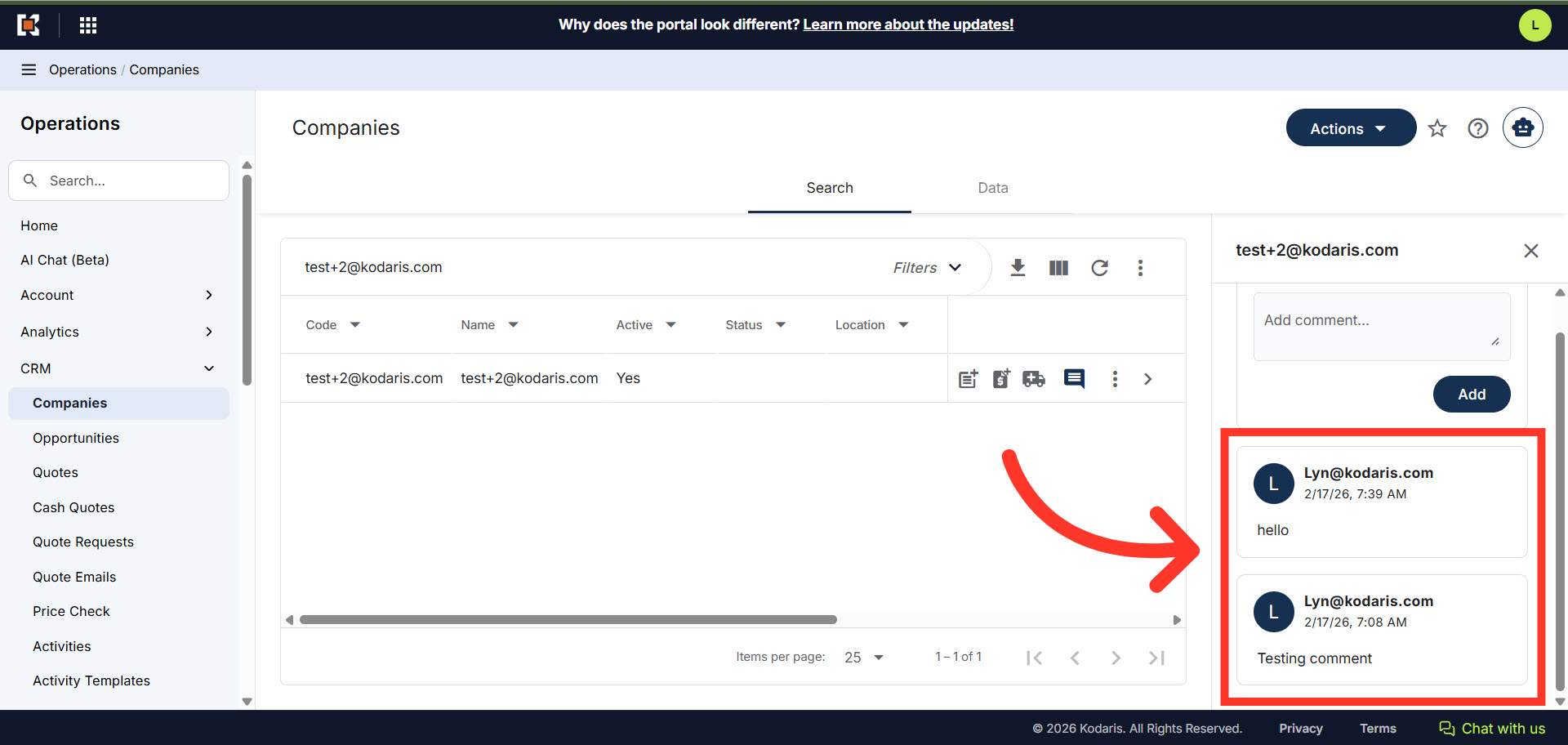Favorite this page with the star icon
This screenshot has height=745, width=1568.
point(1437,128)
